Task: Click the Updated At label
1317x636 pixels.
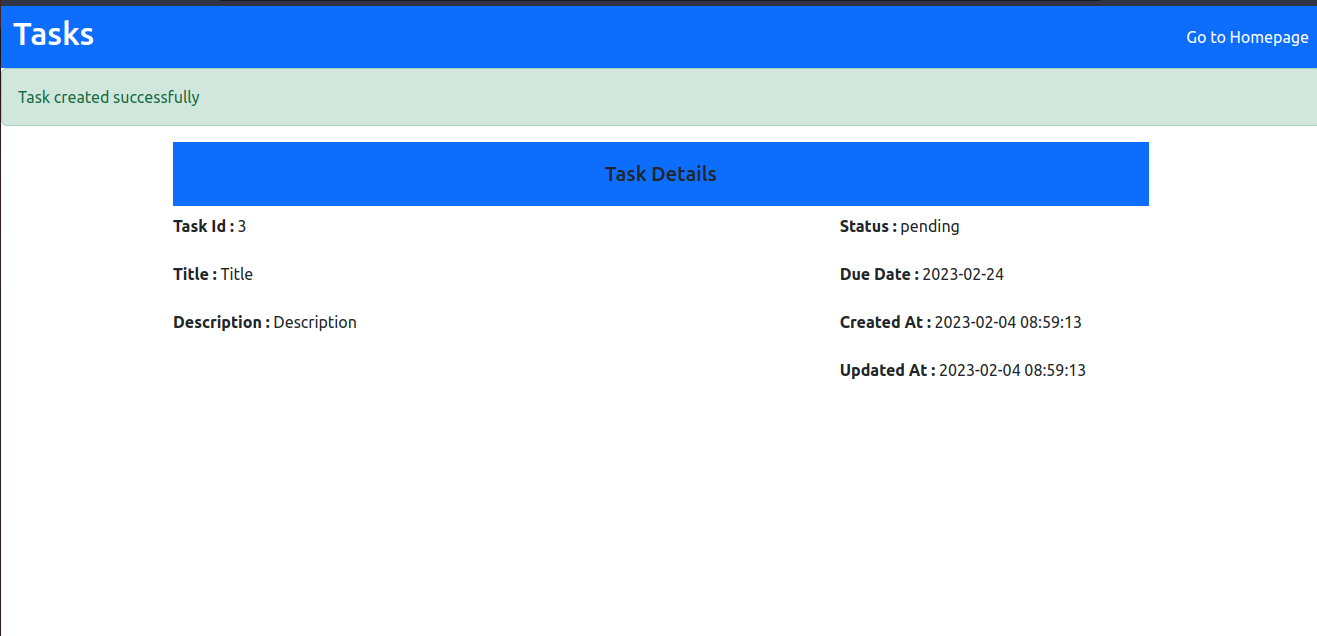Action: coord(888,370)
